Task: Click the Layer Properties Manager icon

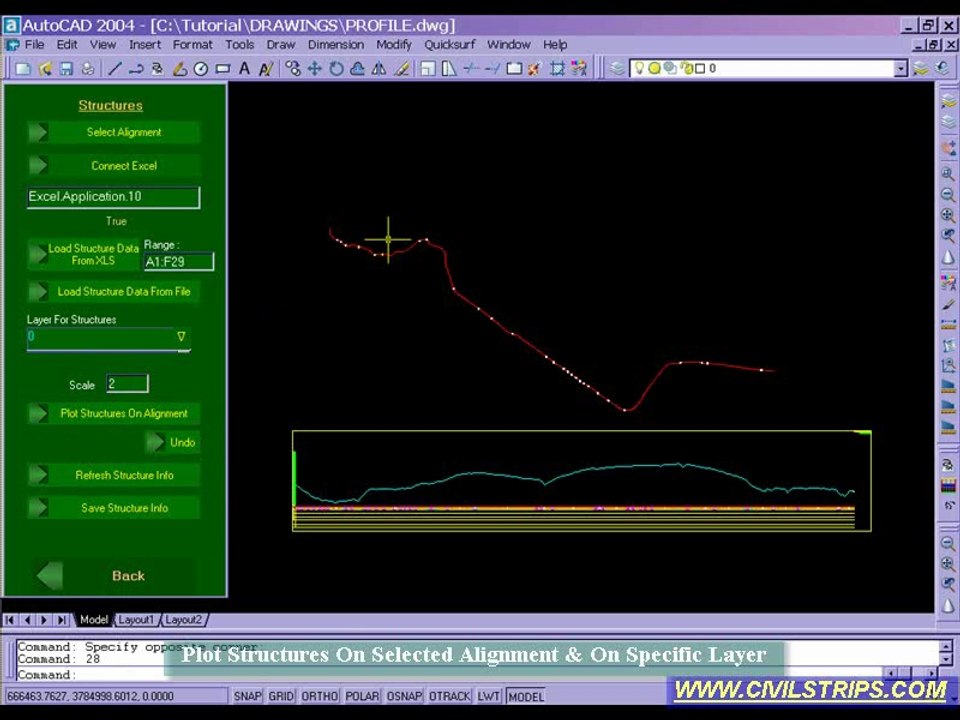Action: pyautogui.click(x=618, y=69)
